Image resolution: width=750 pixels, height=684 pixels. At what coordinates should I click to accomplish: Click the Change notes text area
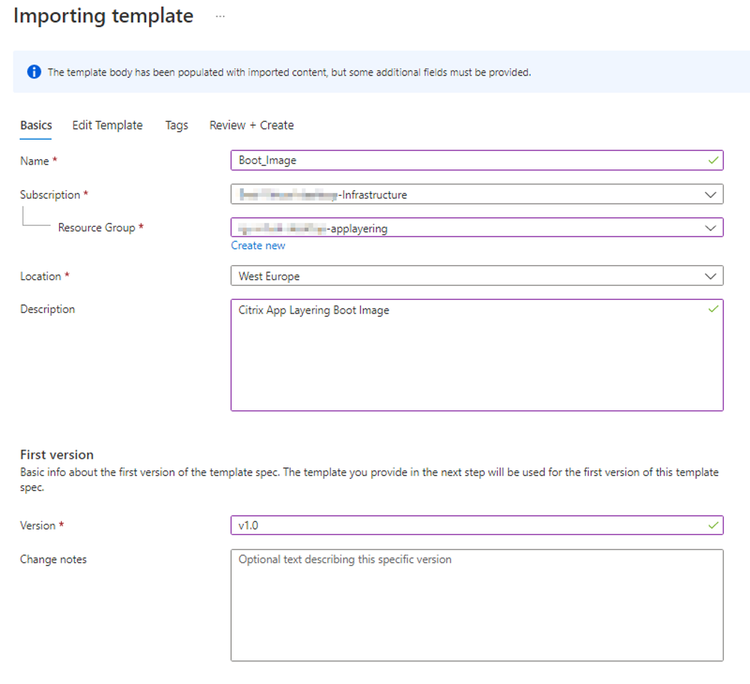click(x=477, y=605)
